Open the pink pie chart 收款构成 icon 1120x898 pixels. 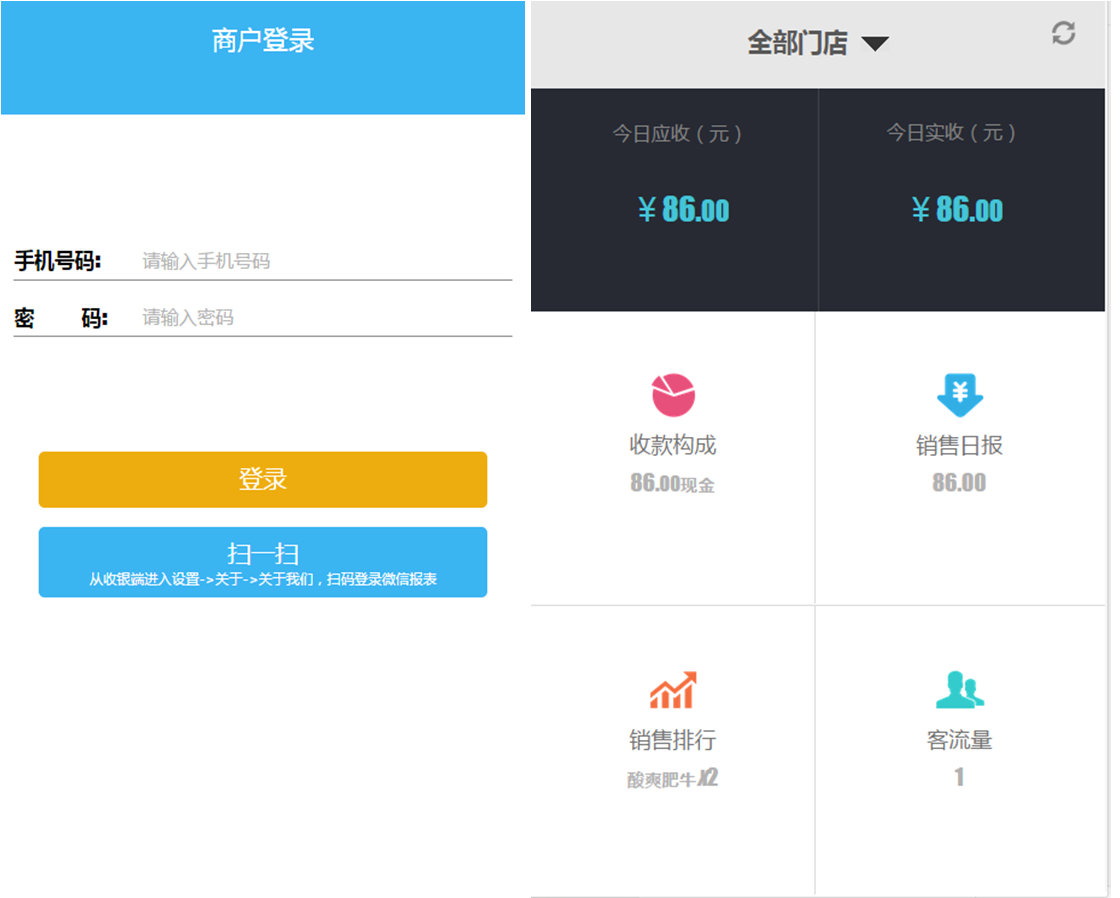point(673,394)
